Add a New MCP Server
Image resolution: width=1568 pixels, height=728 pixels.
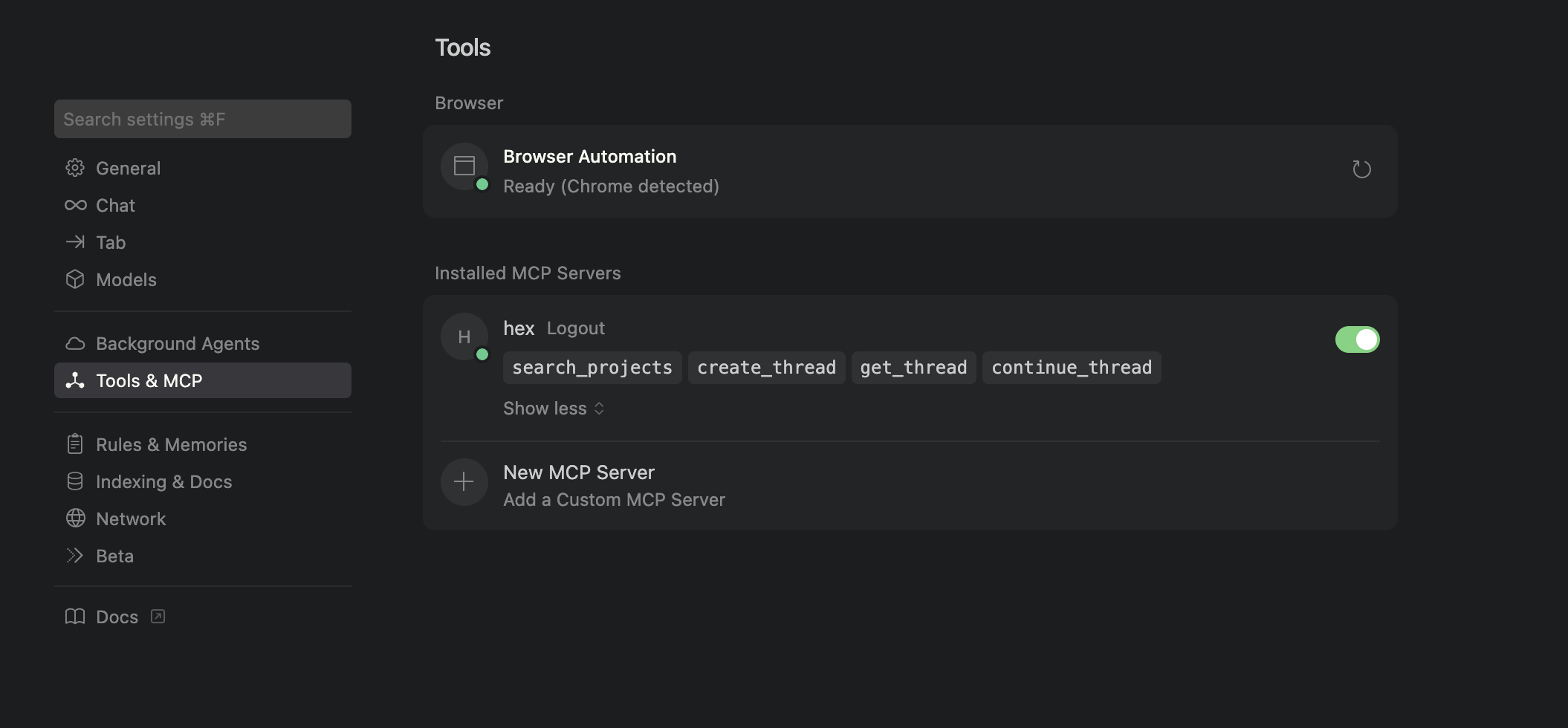[579, 472]
